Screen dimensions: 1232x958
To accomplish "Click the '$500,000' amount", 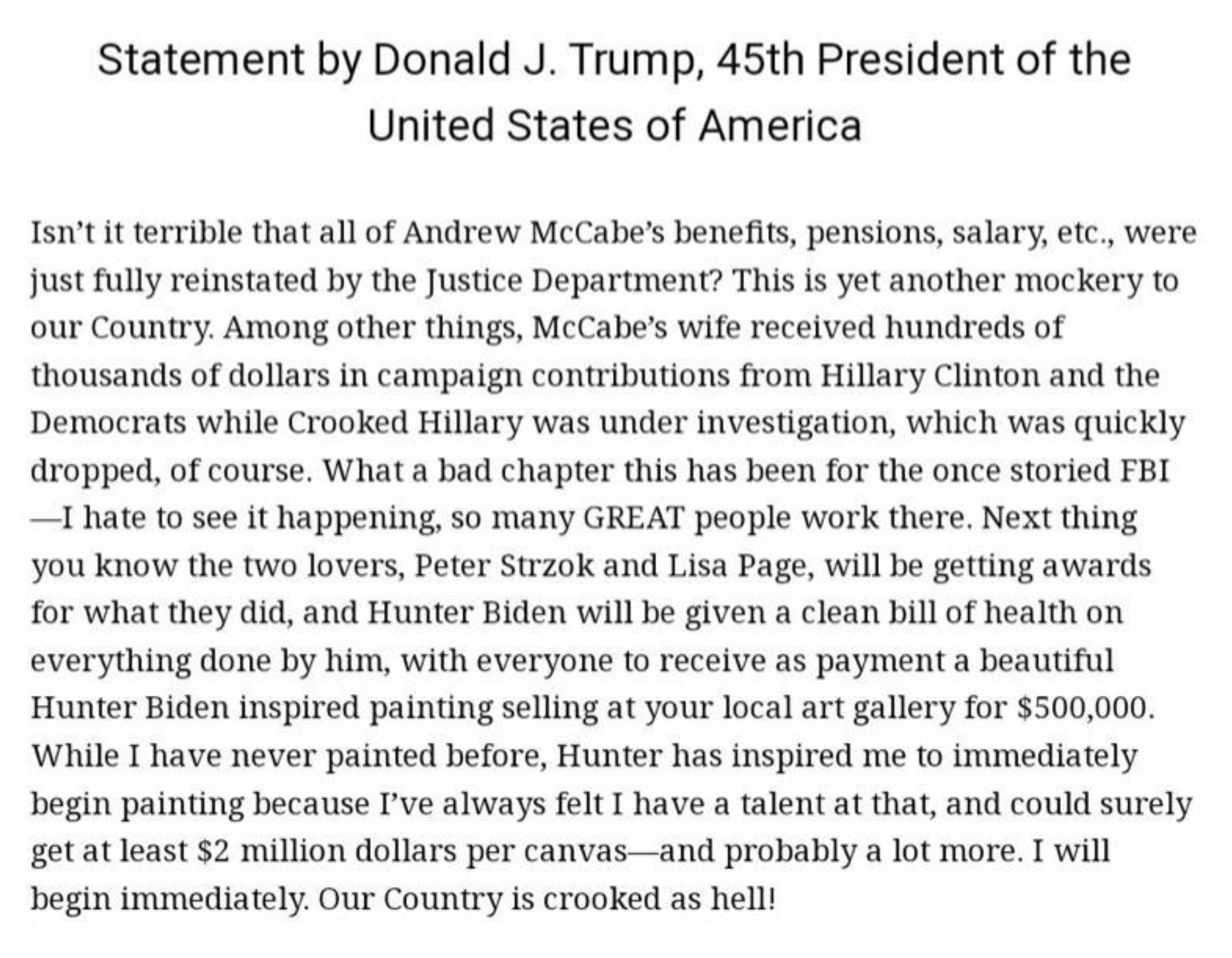I will tap(1084, 708).
